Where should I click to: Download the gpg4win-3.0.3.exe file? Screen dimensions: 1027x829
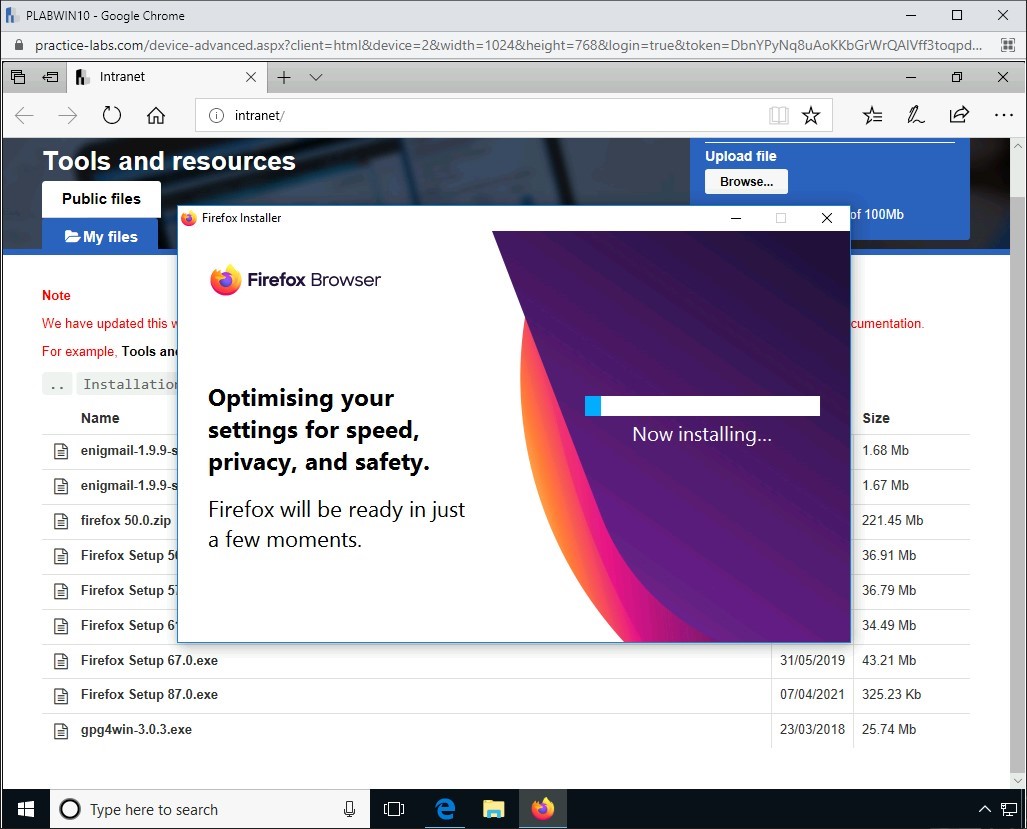[136, 730]
